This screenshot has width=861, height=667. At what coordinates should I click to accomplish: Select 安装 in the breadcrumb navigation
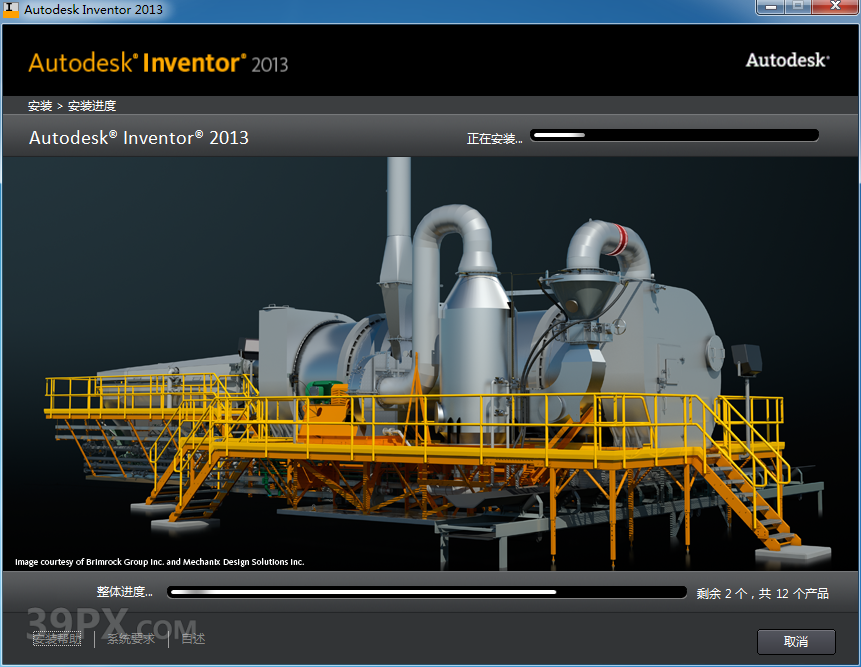(39, 105)
